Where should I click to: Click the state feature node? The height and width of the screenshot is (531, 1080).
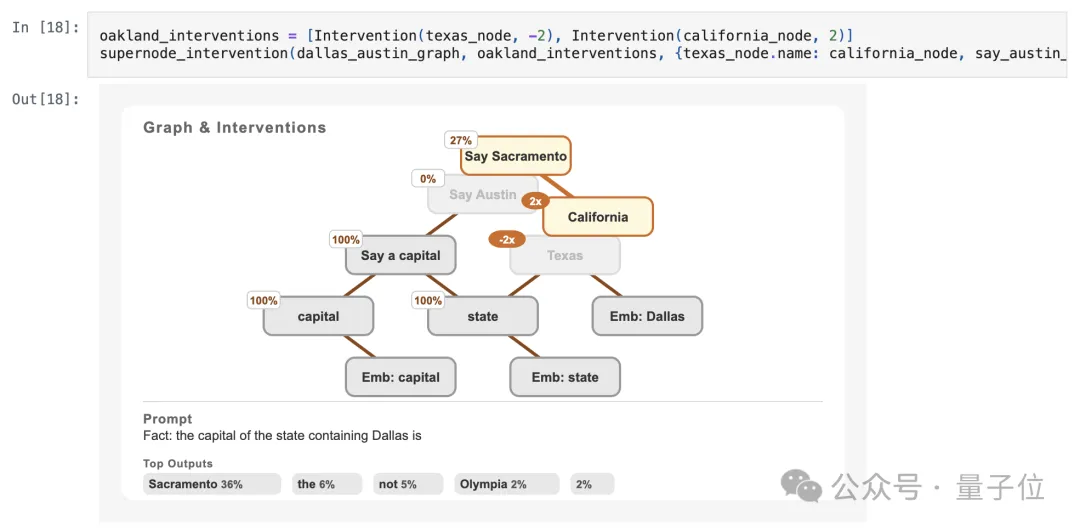point(482,316)
